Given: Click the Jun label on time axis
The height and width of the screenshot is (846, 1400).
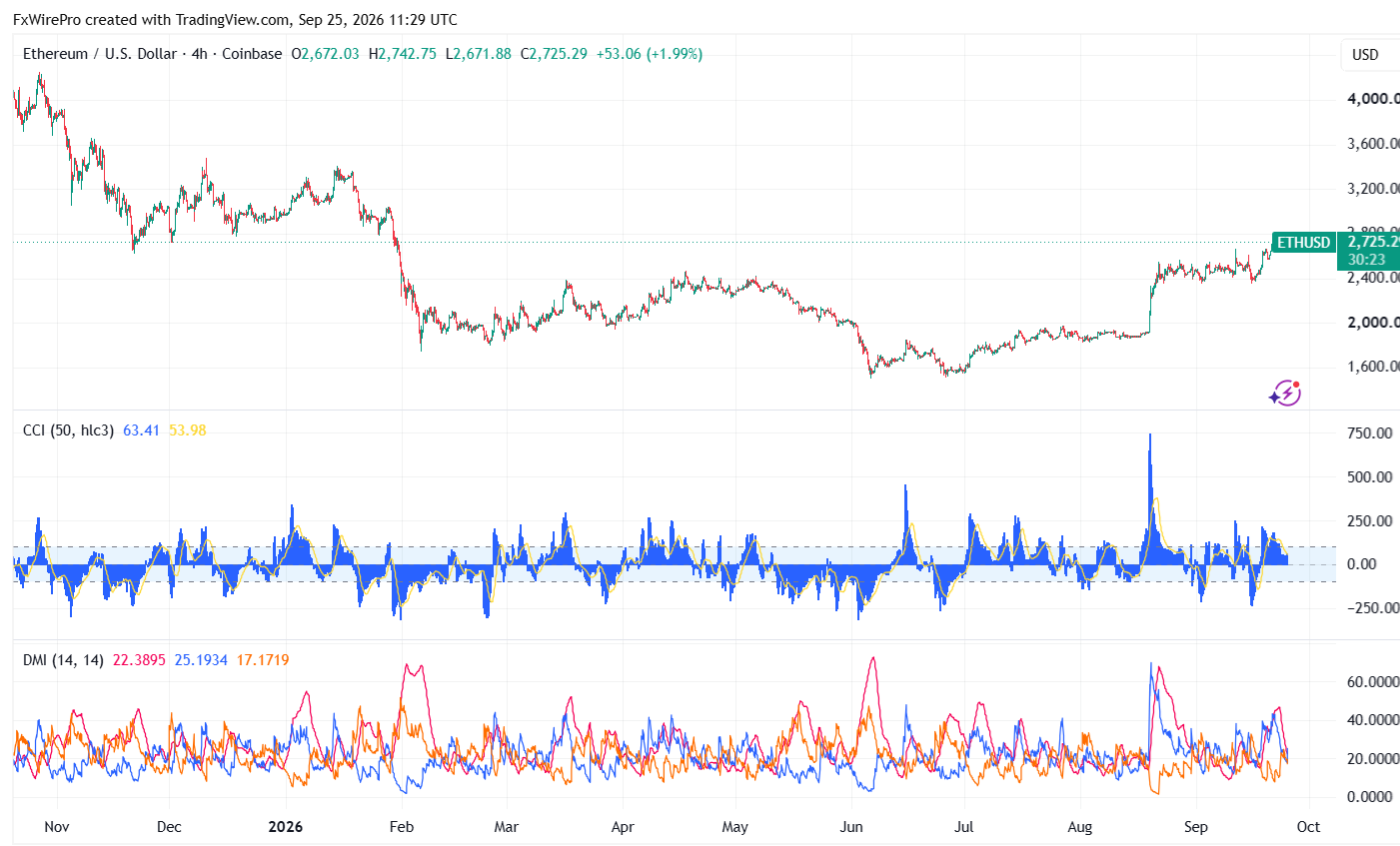Looking at the screenshot, I should pos(851,827).
